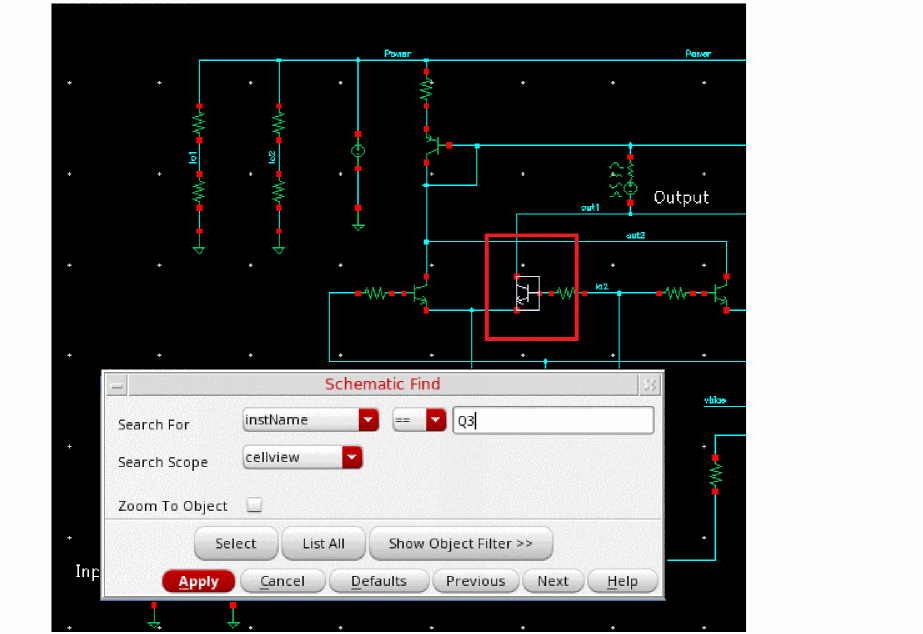Select the voltage source left of the Power resistor
This screenshot has height=634, width=923.
[x=358, y=151]
